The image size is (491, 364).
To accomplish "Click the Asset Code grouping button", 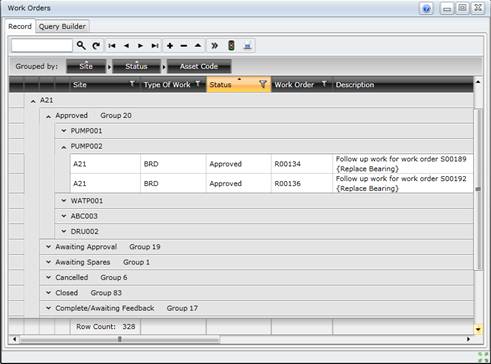I will pos(199,66).
